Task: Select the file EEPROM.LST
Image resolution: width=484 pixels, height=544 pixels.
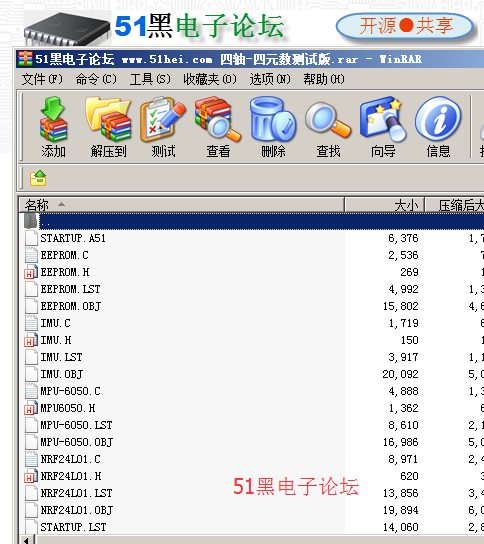Action: tap(70, 289)
